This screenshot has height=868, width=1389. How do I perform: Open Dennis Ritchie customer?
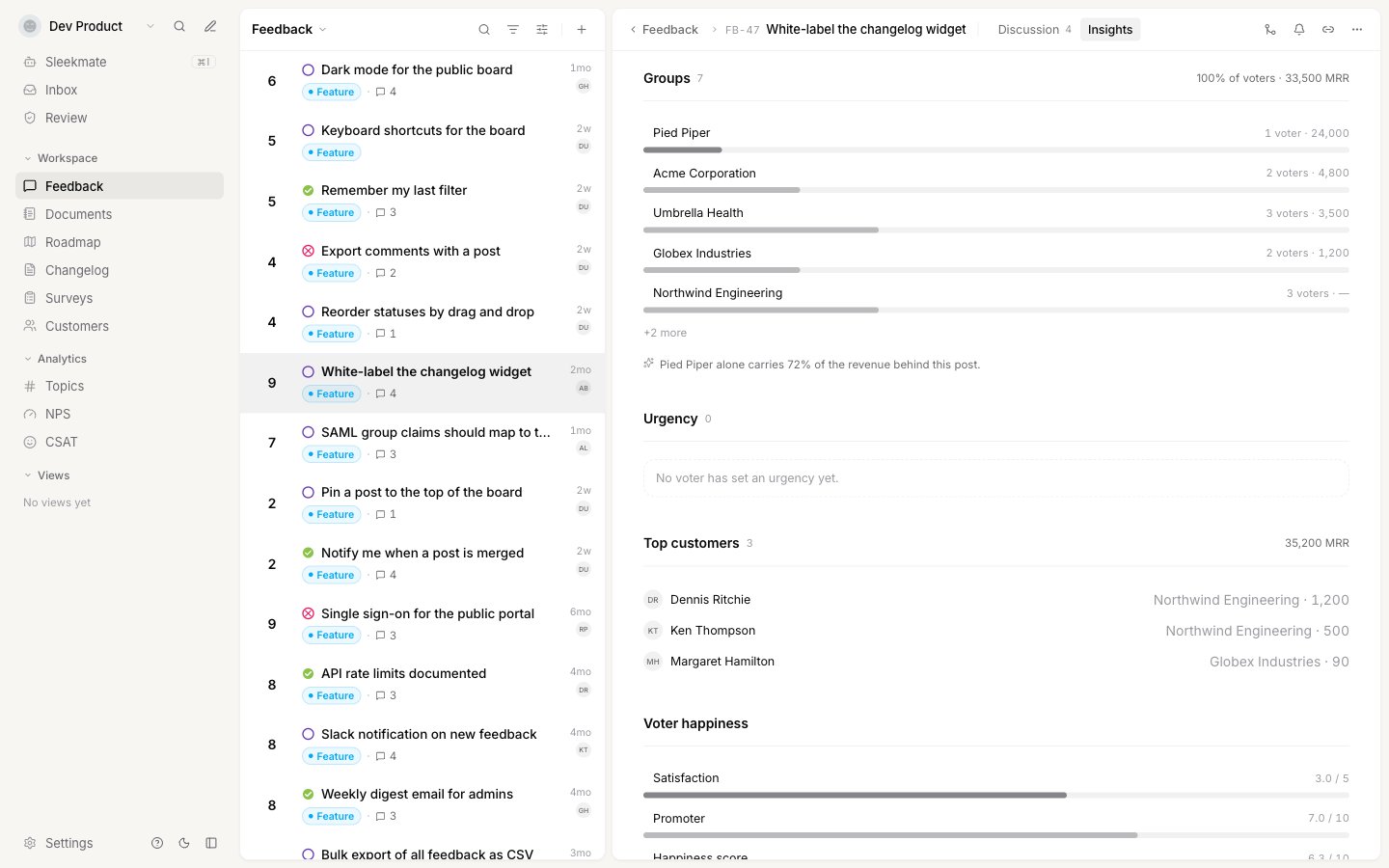click(x=996, y=600)
